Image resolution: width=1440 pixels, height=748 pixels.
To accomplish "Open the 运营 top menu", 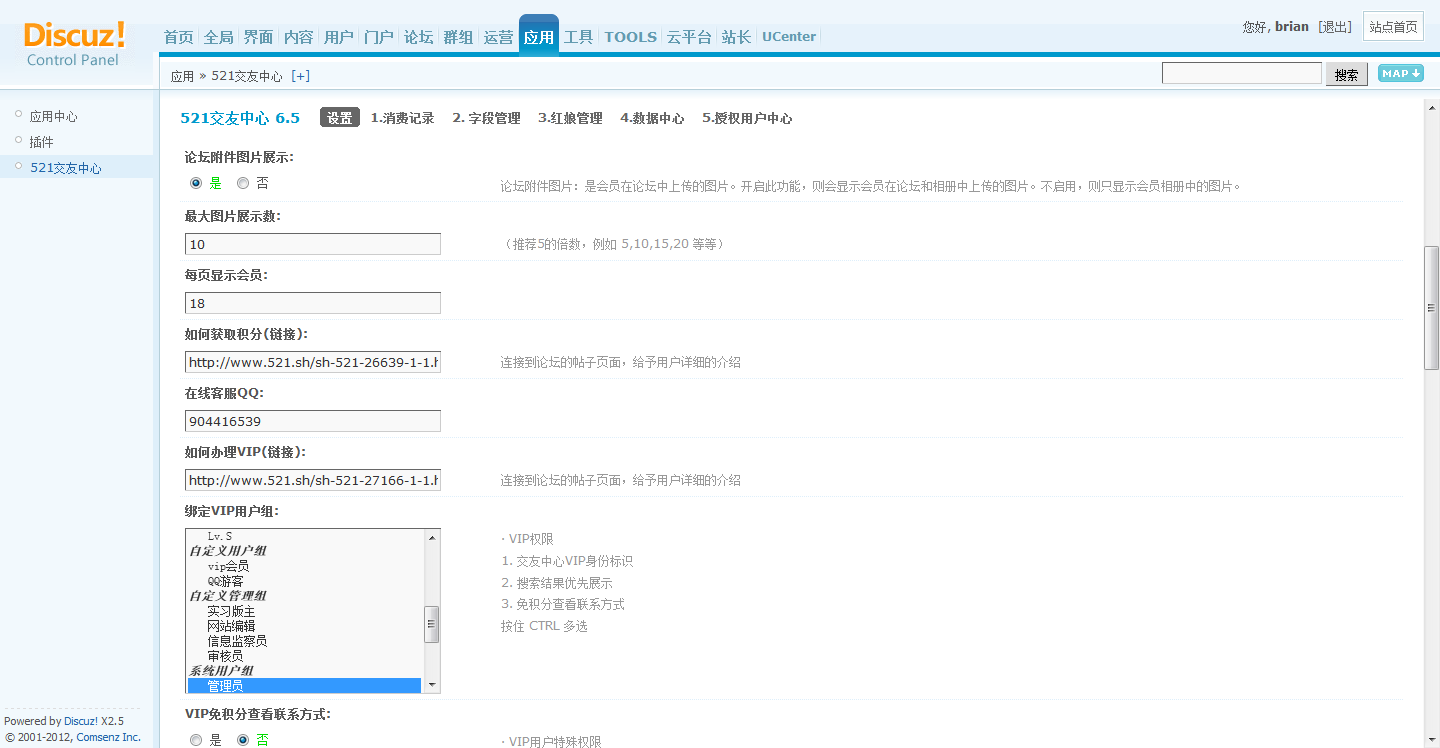I will tap(499, 37).
